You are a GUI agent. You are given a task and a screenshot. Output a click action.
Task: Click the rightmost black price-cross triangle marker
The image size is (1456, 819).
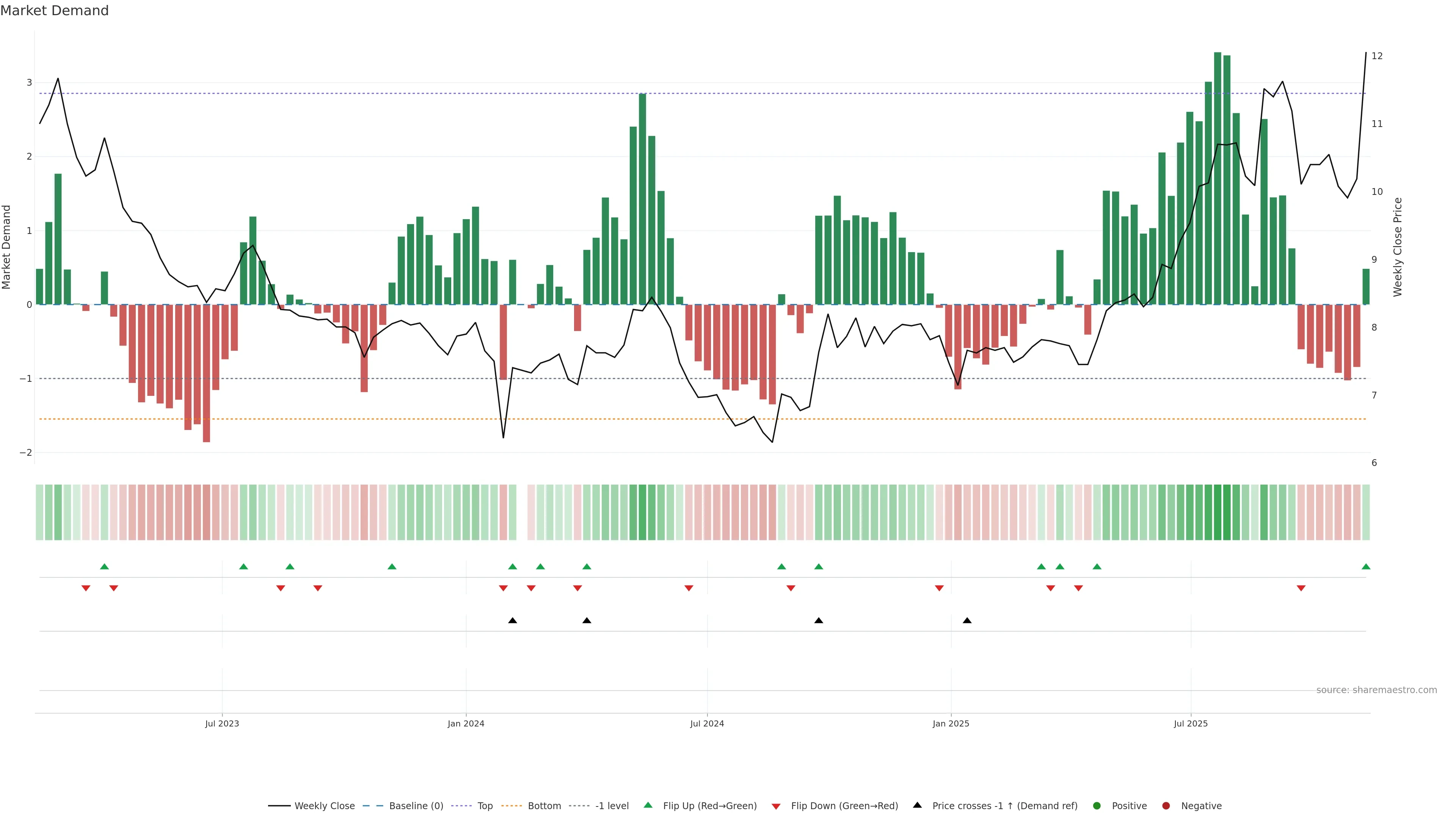pos(967,621)
